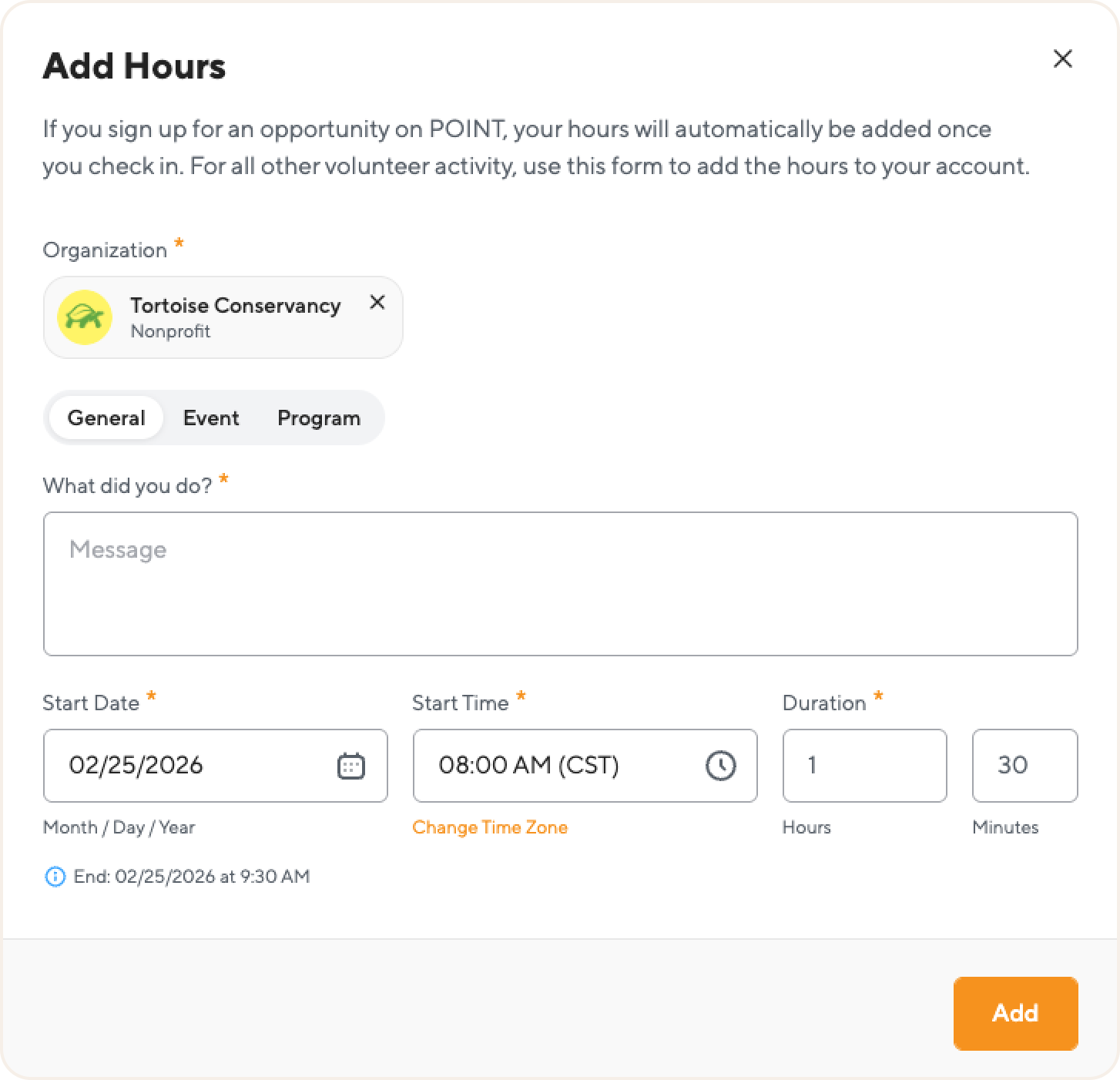Click the Tortoise Conservancy turtle logo
1120x1080 pixels.
pyautogui.click(x=85, y=317)
